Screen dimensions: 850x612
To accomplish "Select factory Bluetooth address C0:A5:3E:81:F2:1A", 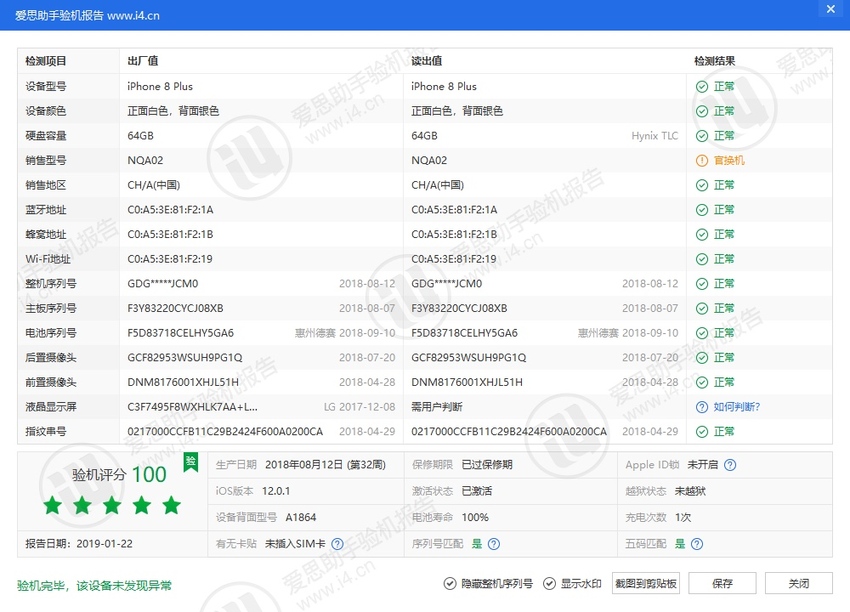I will (170, 210).
